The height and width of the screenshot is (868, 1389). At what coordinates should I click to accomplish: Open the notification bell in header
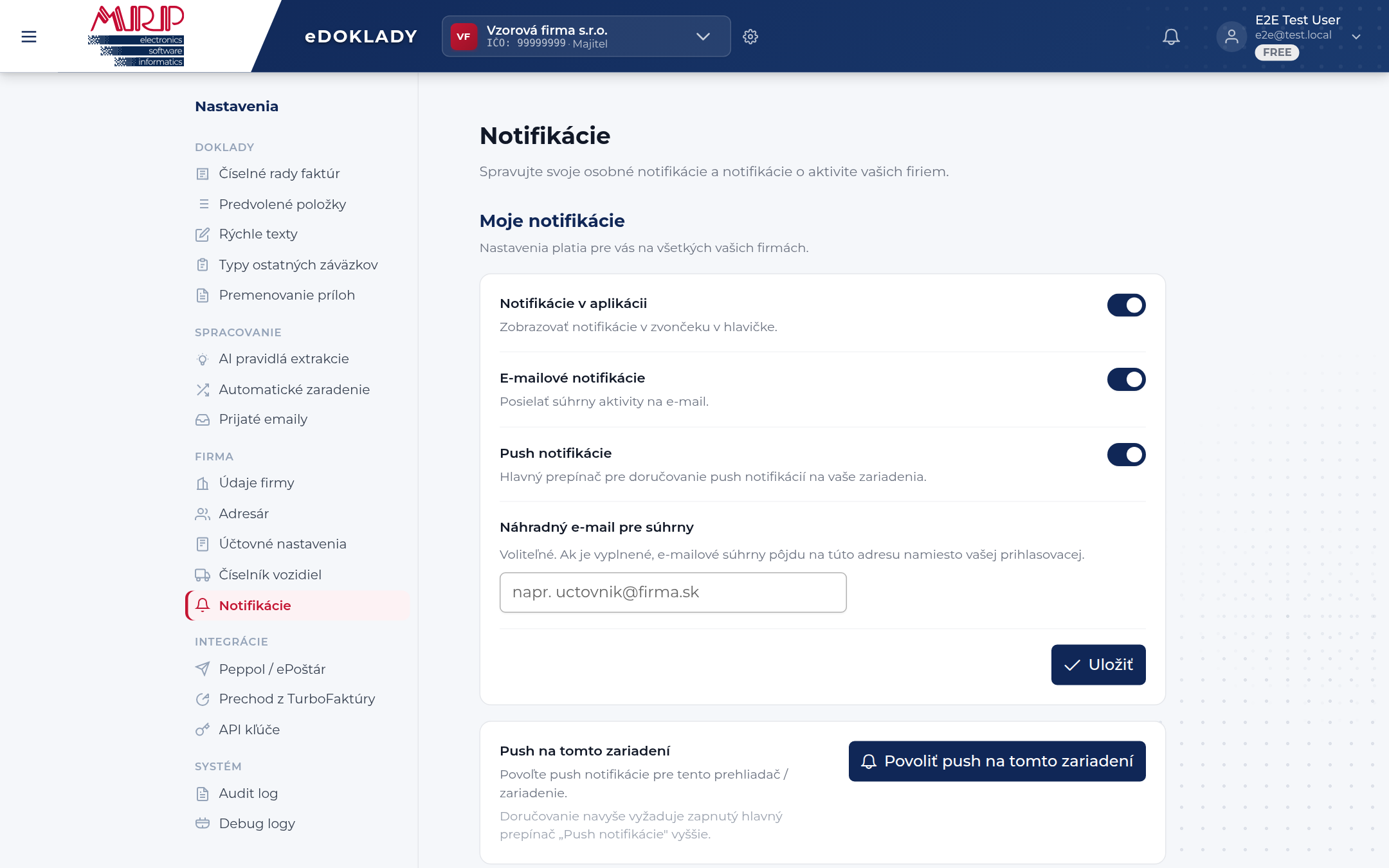pyautogui.click(x=1171, y=37)
